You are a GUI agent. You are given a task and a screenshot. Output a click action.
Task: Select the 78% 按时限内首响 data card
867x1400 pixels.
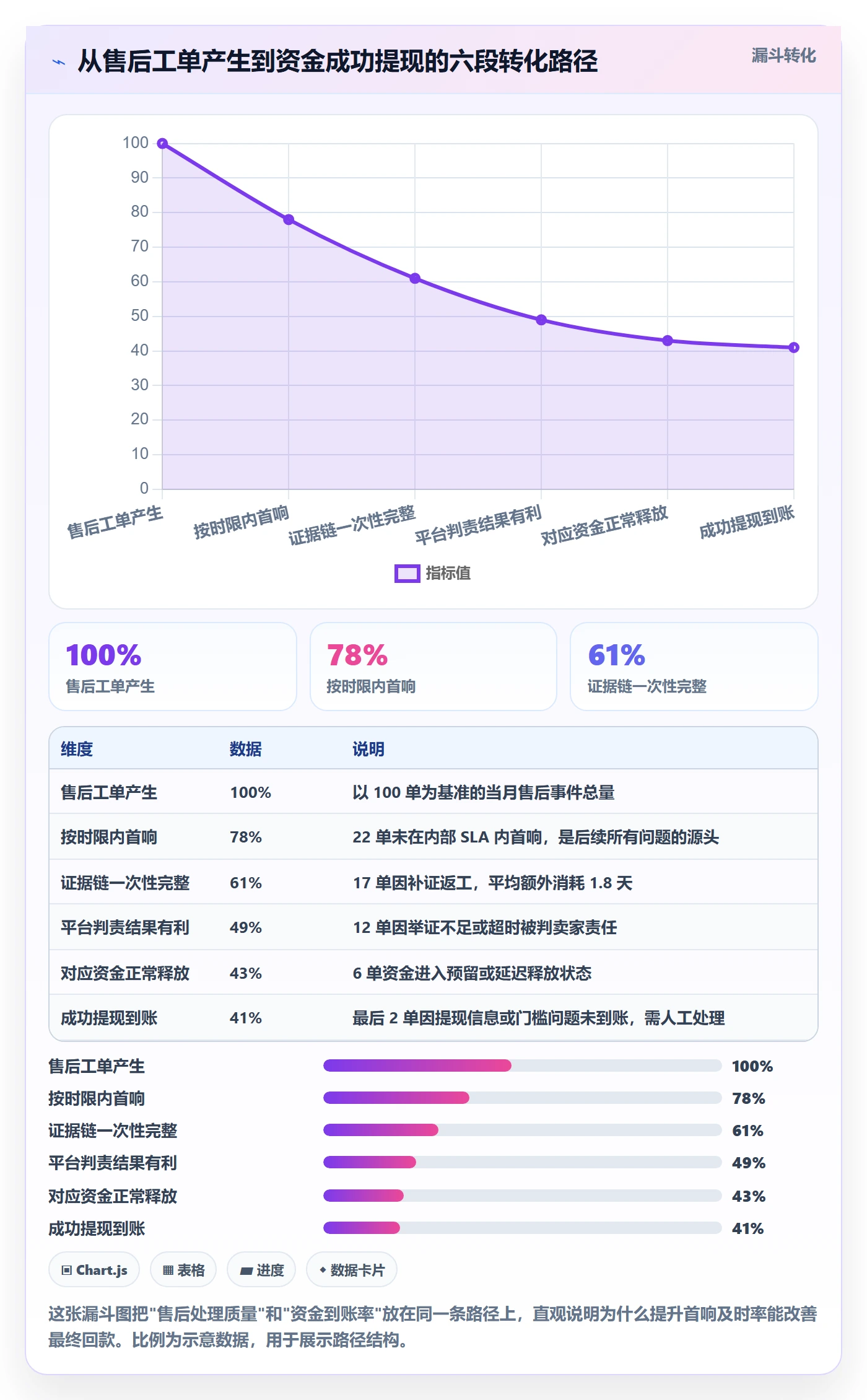pos(434,667)
